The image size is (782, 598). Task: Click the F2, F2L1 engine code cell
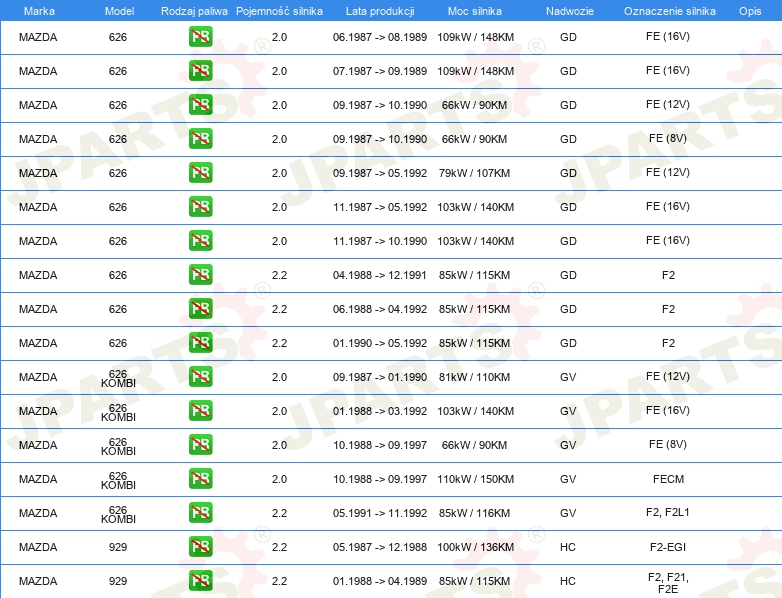(667, 512)
